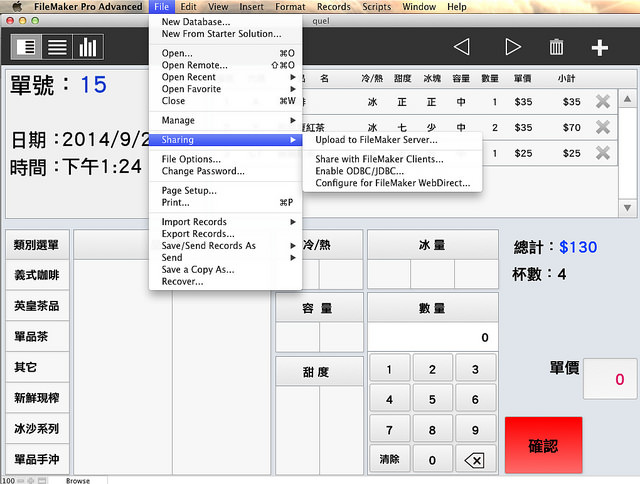Select Recover menu item
Image resolution: width=640 pixels, height=484 pixels.
coord(225,281)
